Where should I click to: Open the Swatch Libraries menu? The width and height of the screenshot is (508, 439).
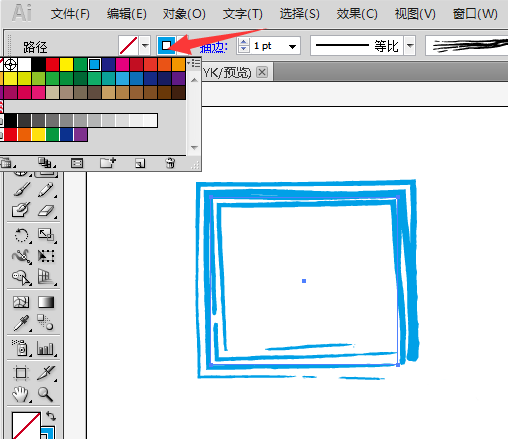[x=7, y=163]
